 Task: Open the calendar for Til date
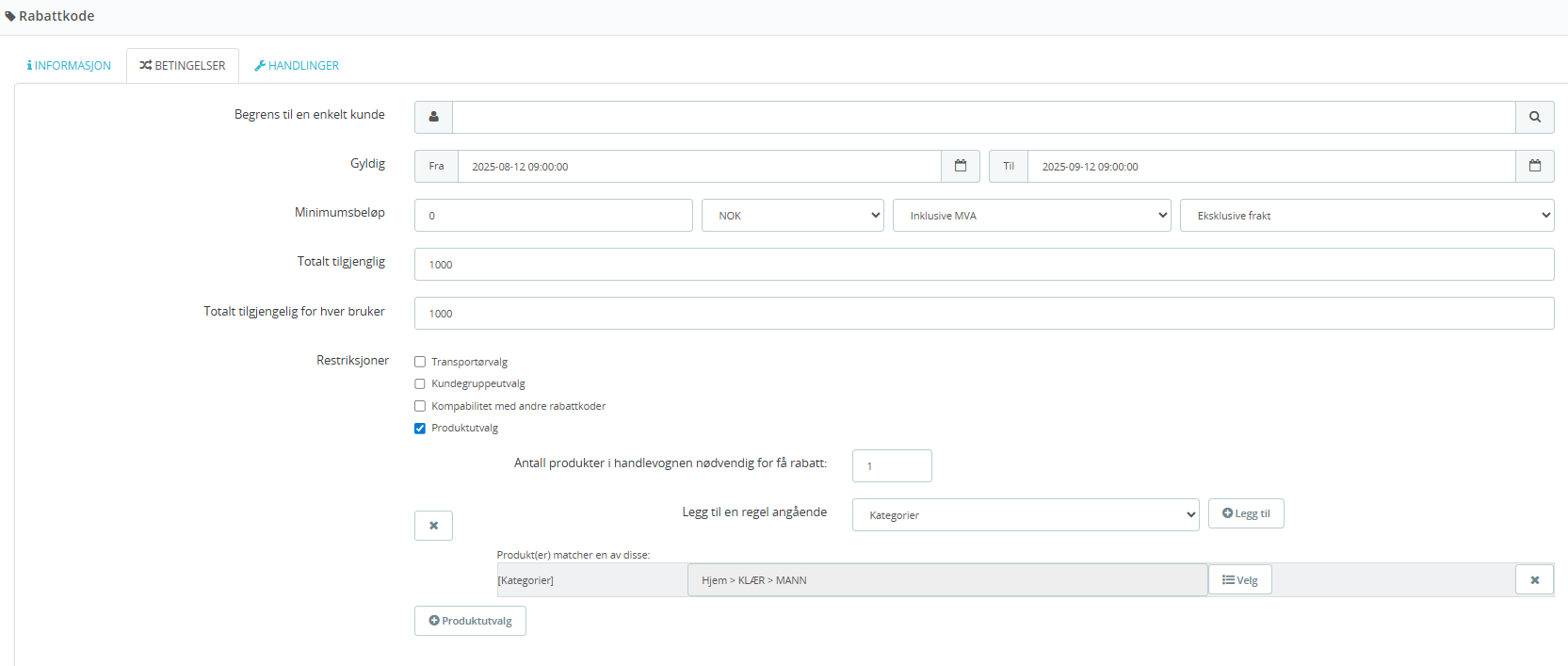1534,166
